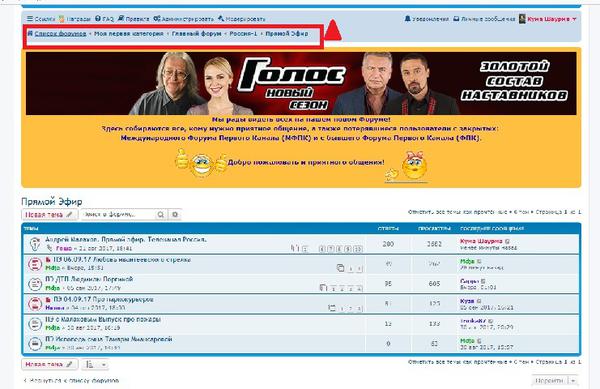Click status icon of ПЭ 04.09.17 topic
Screen dimensions: 600x389
(35, 304)
